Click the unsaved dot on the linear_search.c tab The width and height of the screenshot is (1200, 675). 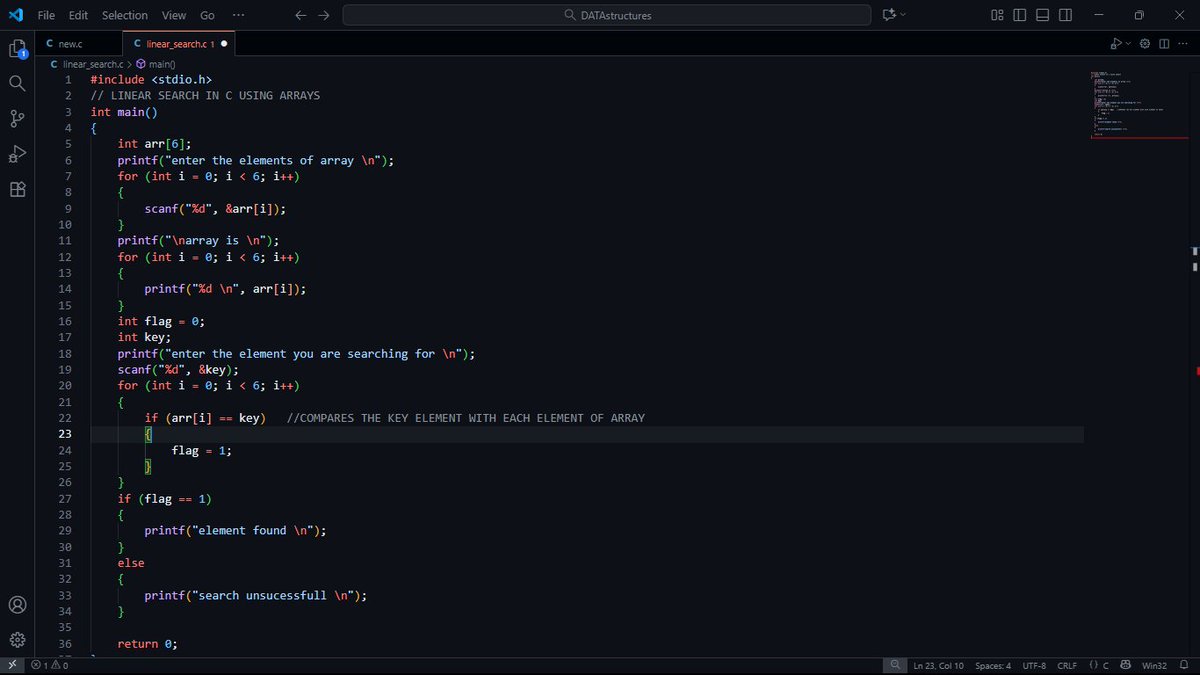pyautogui.click(x=223, y=44)
